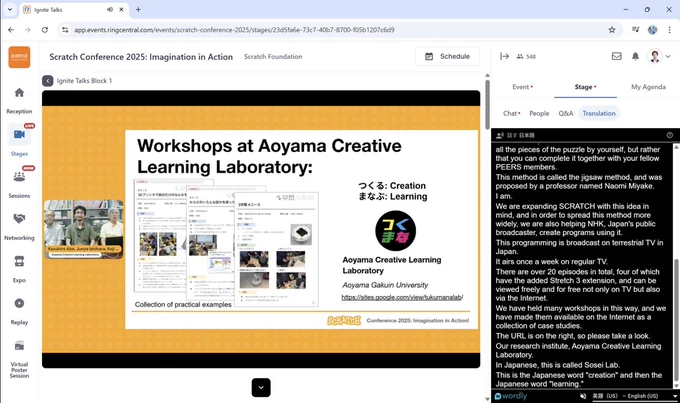Open the Chrome profile icon
This screenshot has width=680, height=403.
(x=652, y=30)
